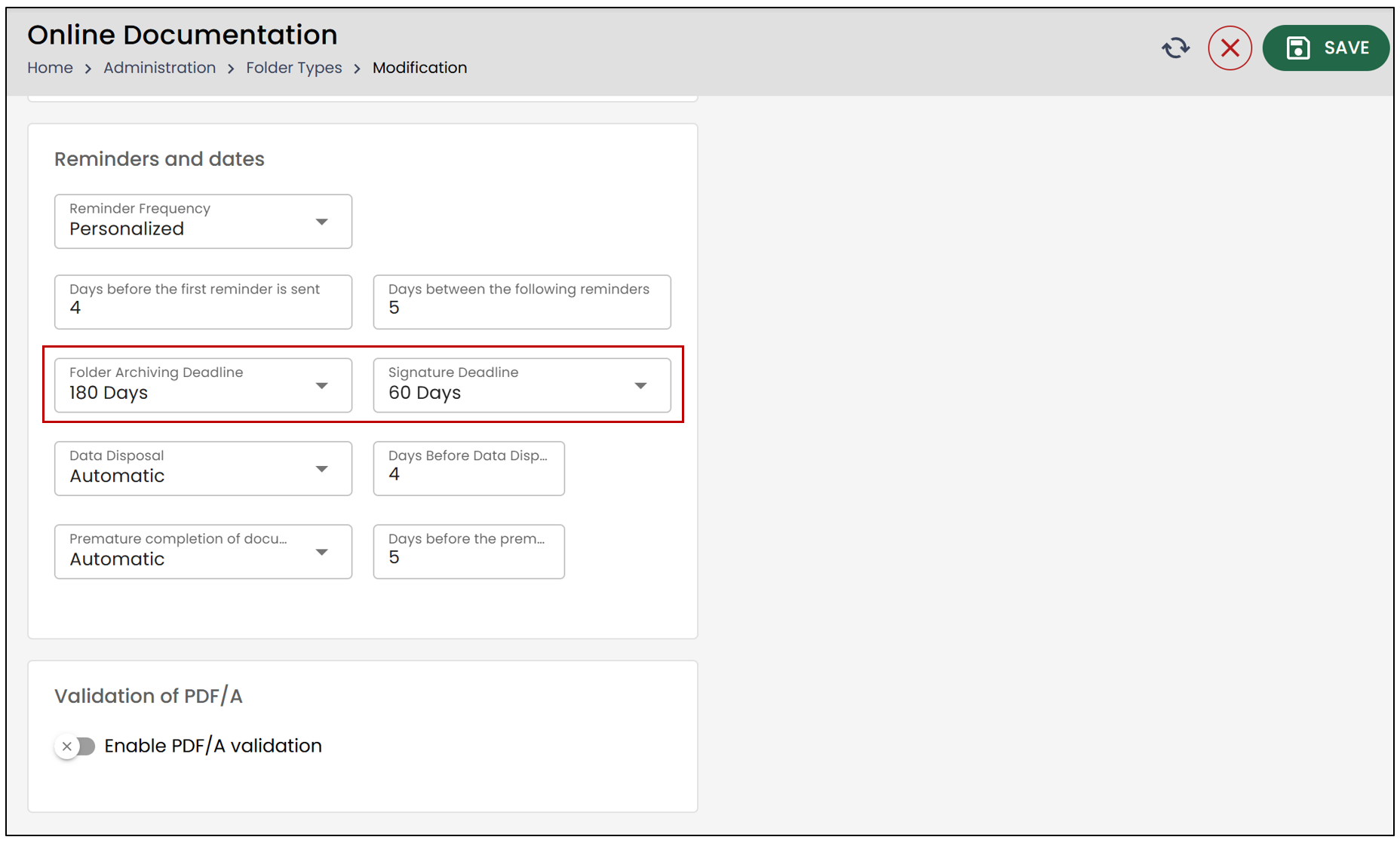The width and height of the screenshot is (1400, 843).
Task: Click the red X cancel icon
Action: [1230, 48]
